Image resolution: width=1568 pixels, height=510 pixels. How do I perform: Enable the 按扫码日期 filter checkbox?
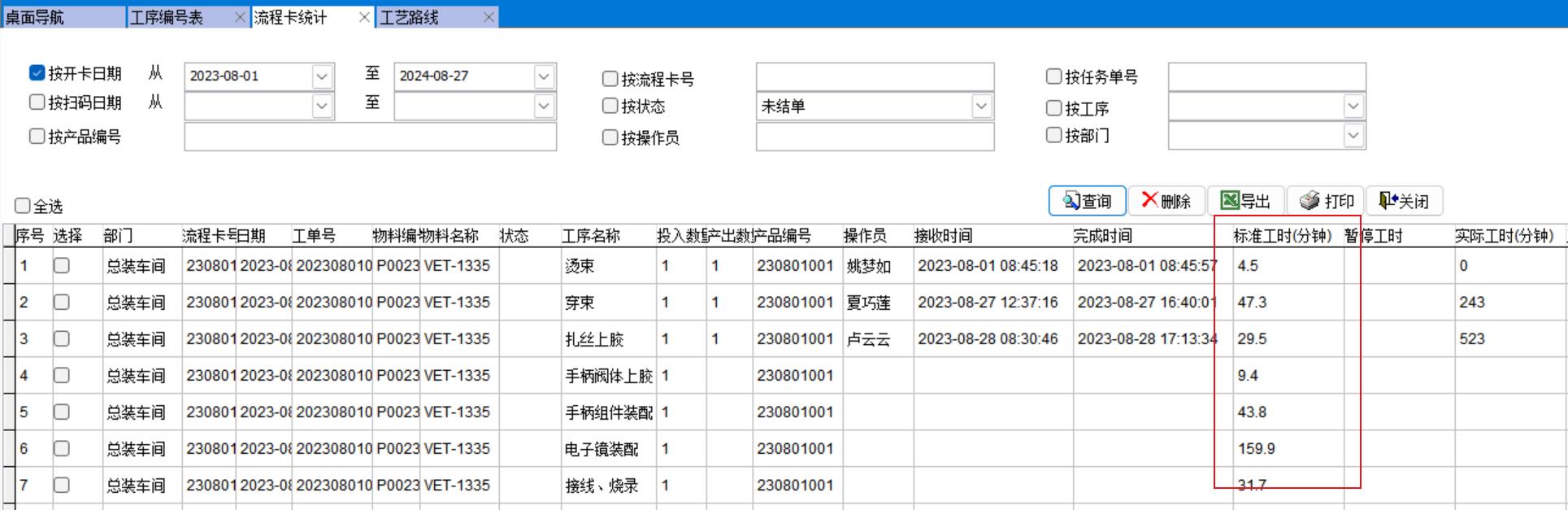tap(37, 102)
